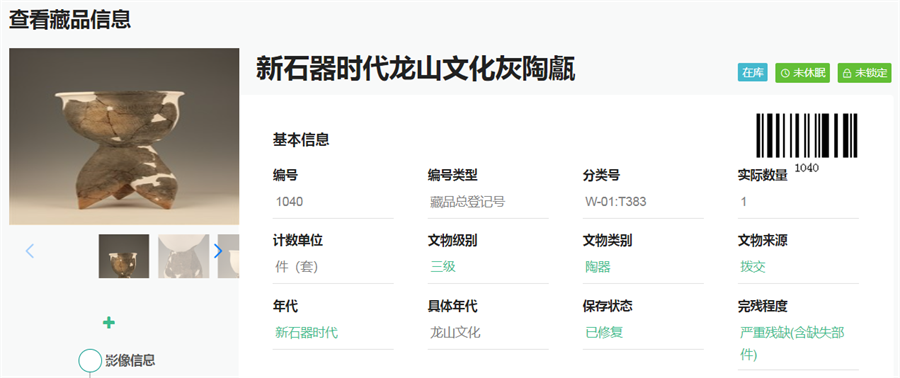Viewport: 900px width, 378px height.
Task: Click the 计数单位 field 件（套）
Action: [333, 267]
